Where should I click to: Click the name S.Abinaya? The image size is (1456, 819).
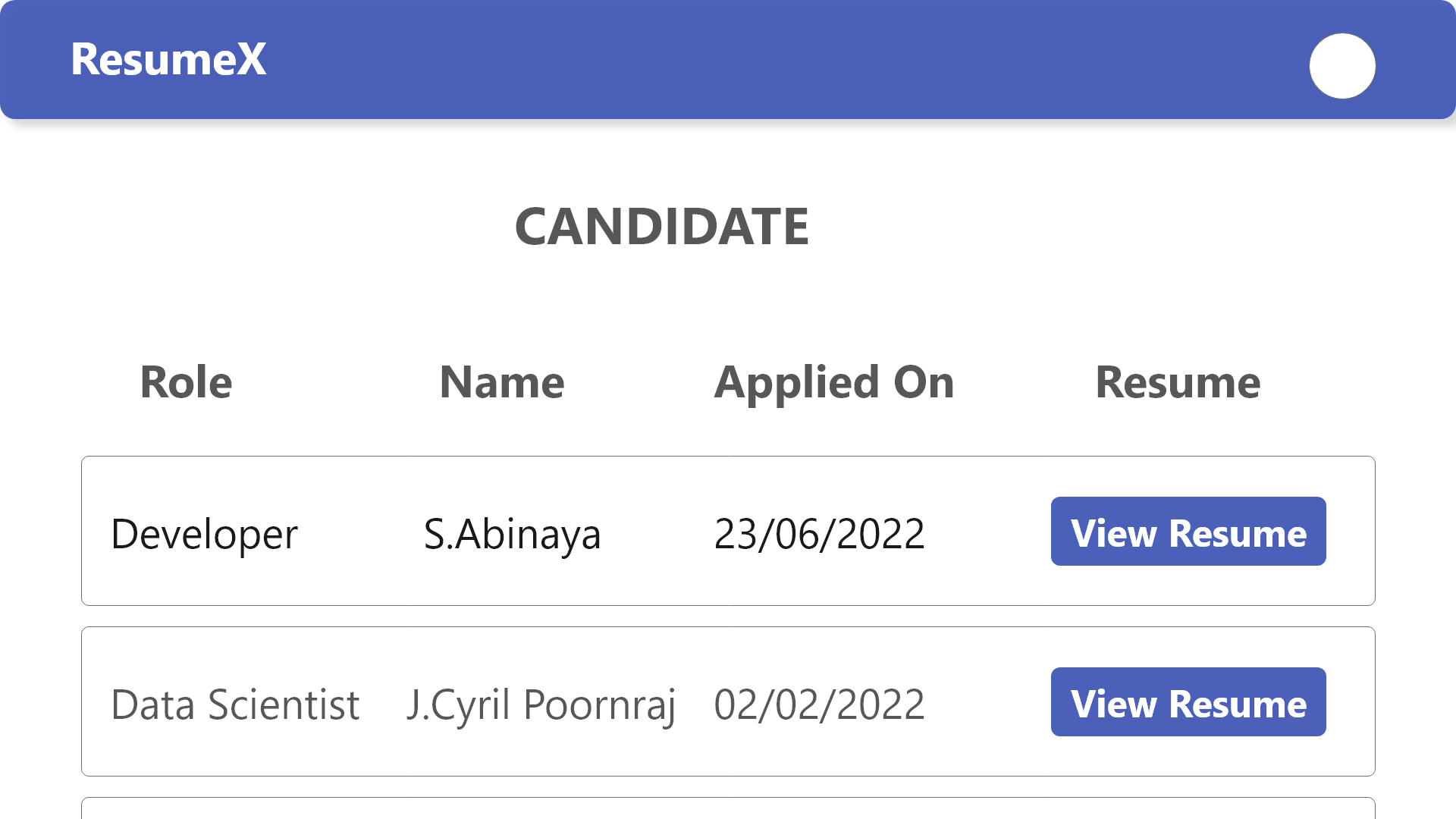pos(513,533)
